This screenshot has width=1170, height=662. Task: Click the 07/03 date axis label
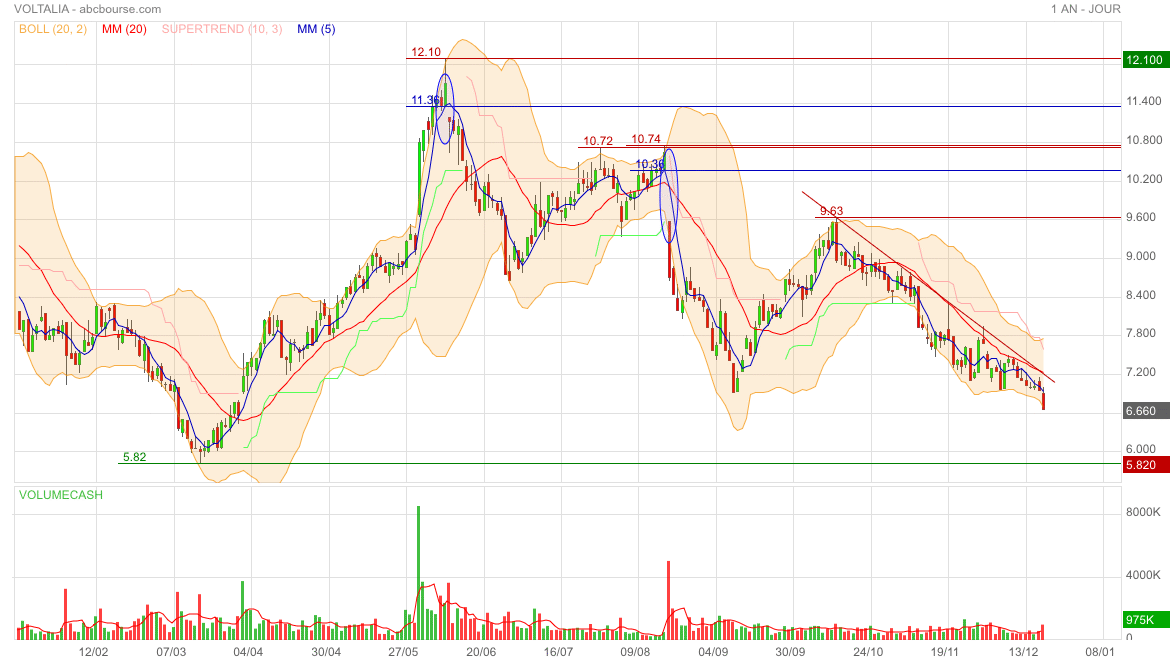[171, 652]
